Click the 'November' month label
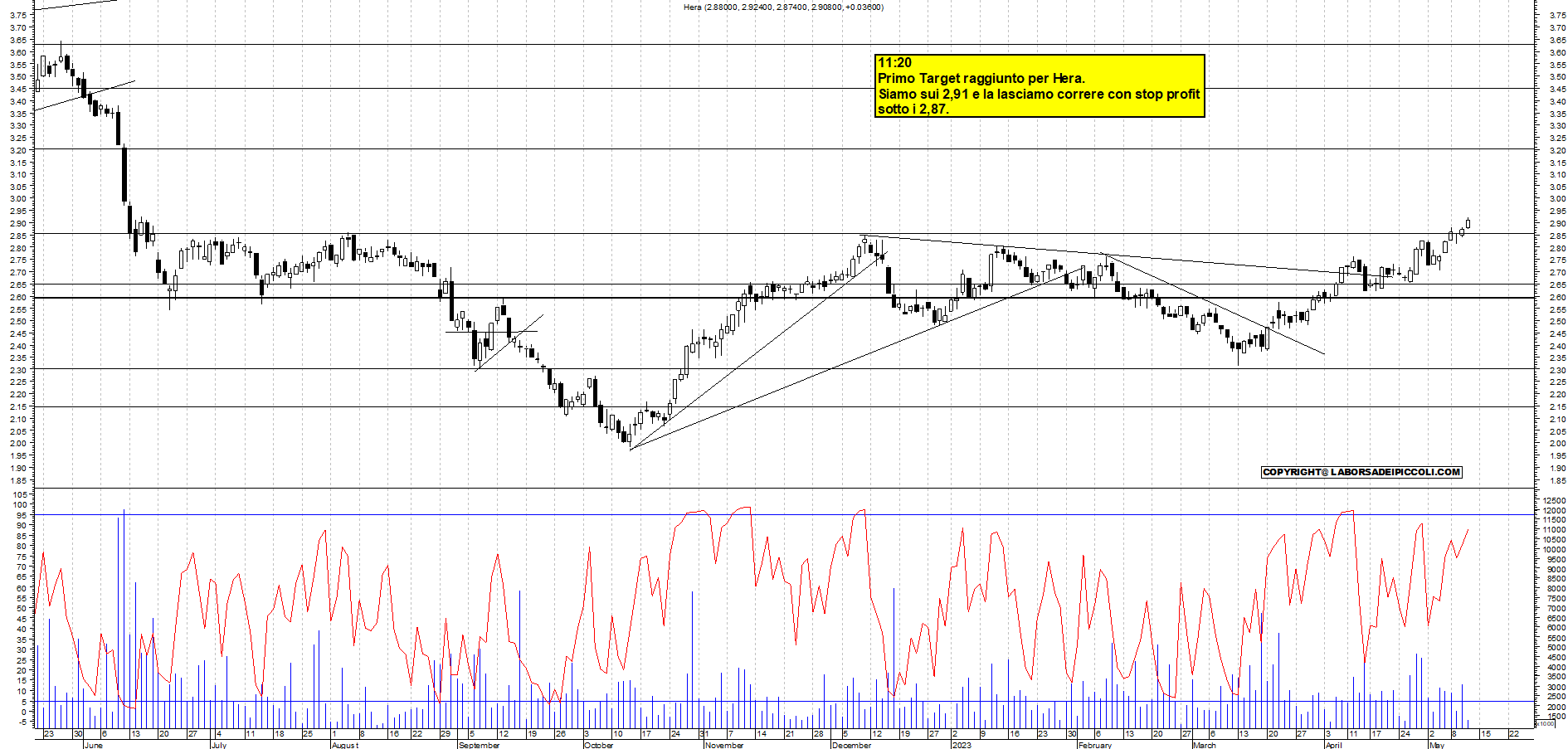 (724, 745)
